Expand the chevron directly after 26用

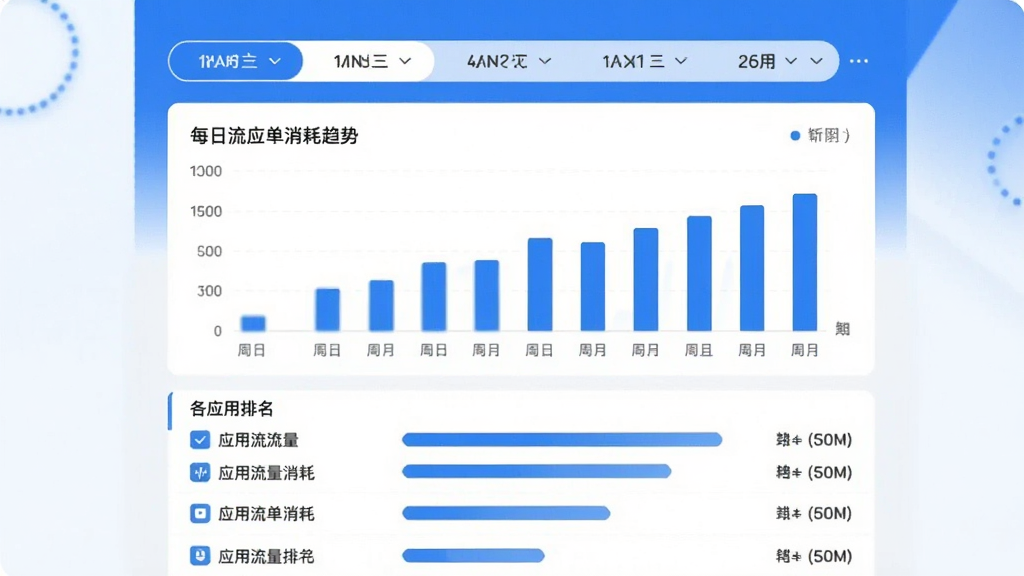pyautogui.click(x=791, y=61)
